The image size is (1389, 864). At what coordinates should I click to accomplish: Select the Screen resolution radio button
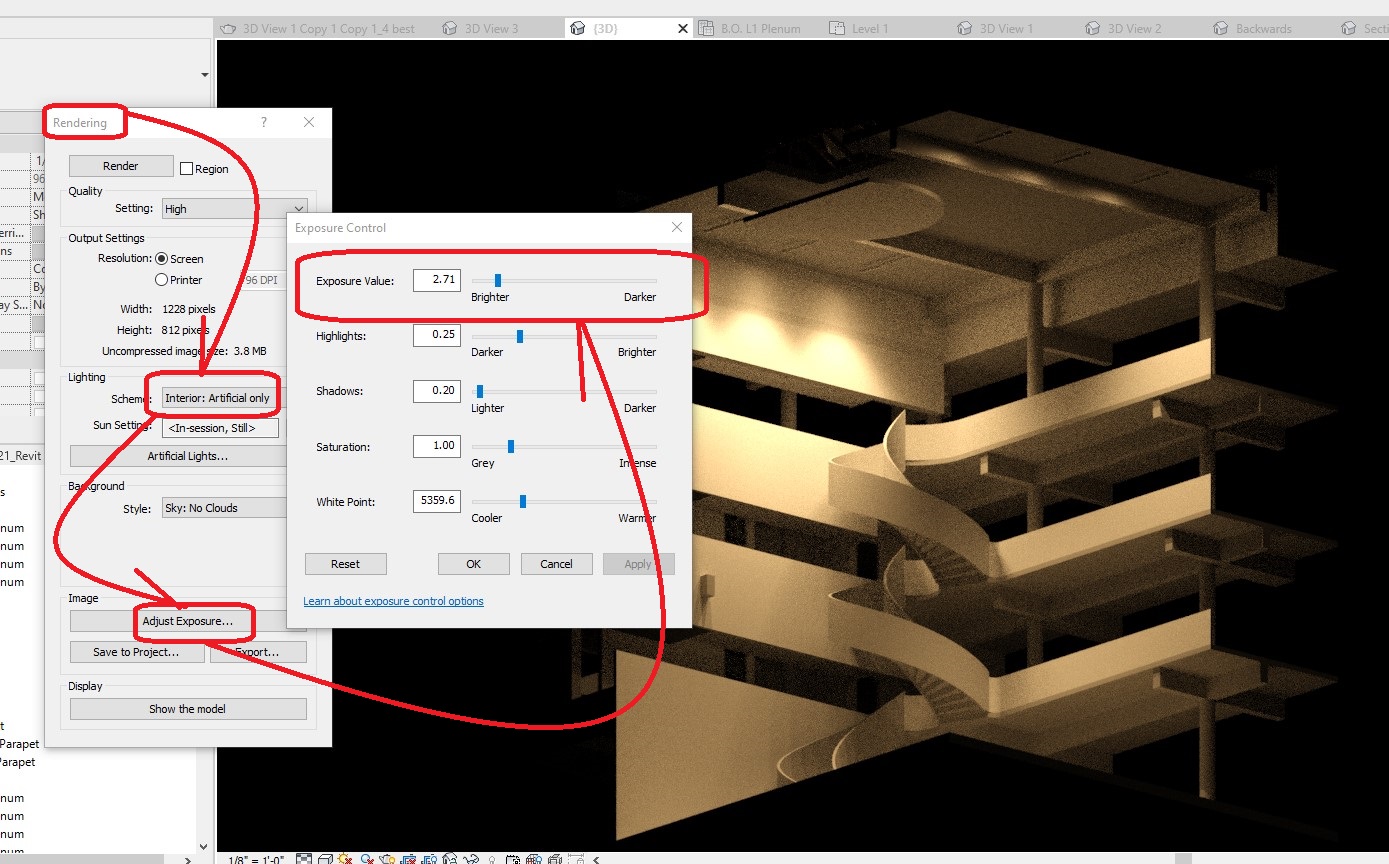pyautogui.click(x=160, y=258)
